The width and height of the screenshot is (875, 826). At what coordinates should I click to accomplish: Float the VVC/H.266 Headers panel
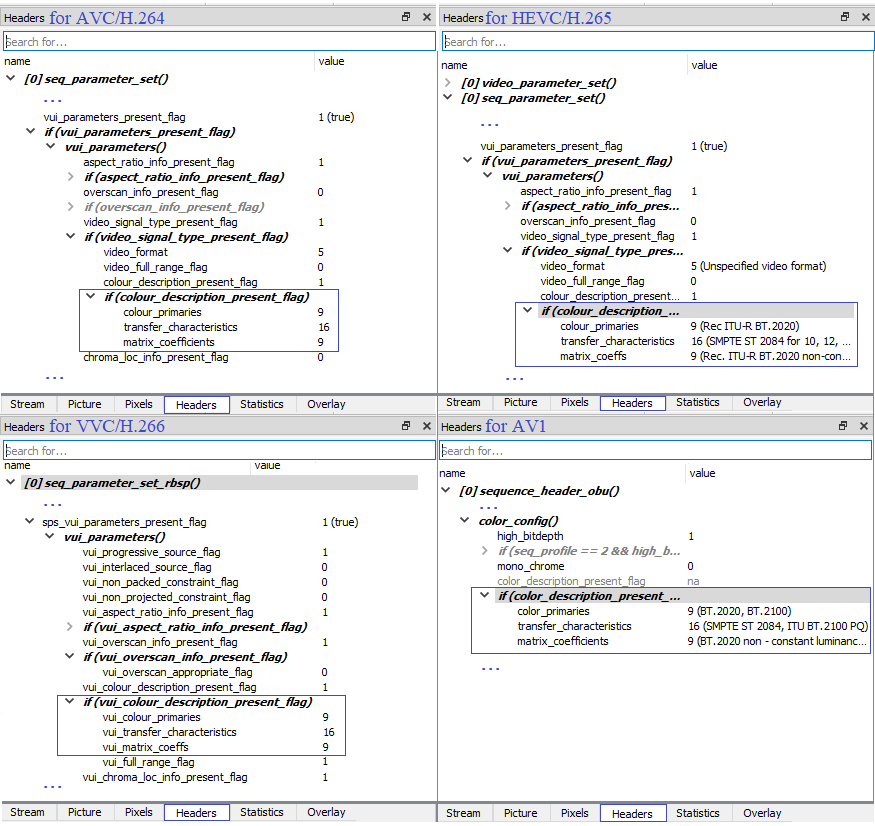(x=406, y=426)
